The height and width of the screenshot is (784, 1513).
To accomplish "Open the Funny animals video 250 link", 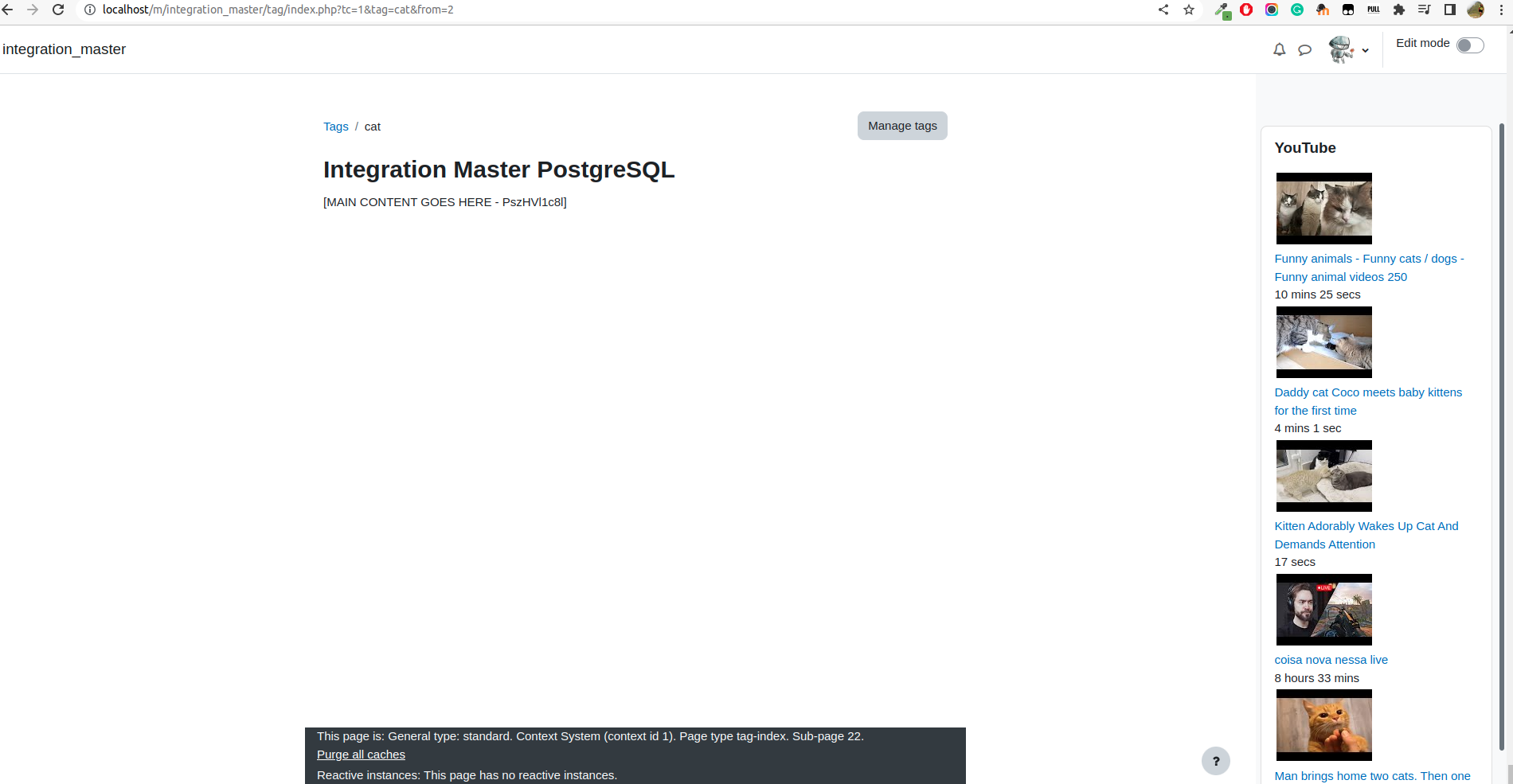I will tap(1369, 267).
